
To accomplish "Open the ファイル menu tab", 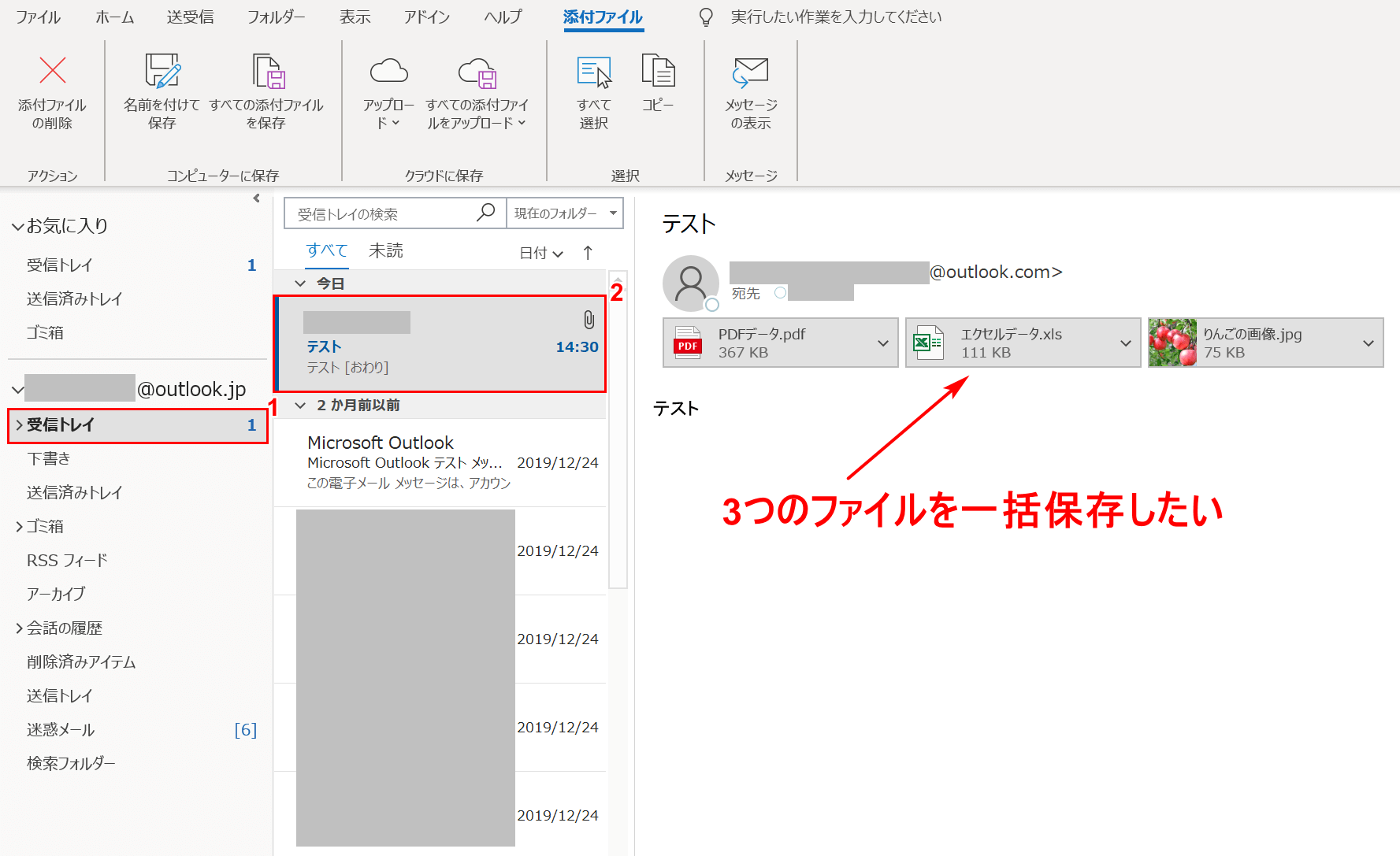I will (x=38, y=17).
